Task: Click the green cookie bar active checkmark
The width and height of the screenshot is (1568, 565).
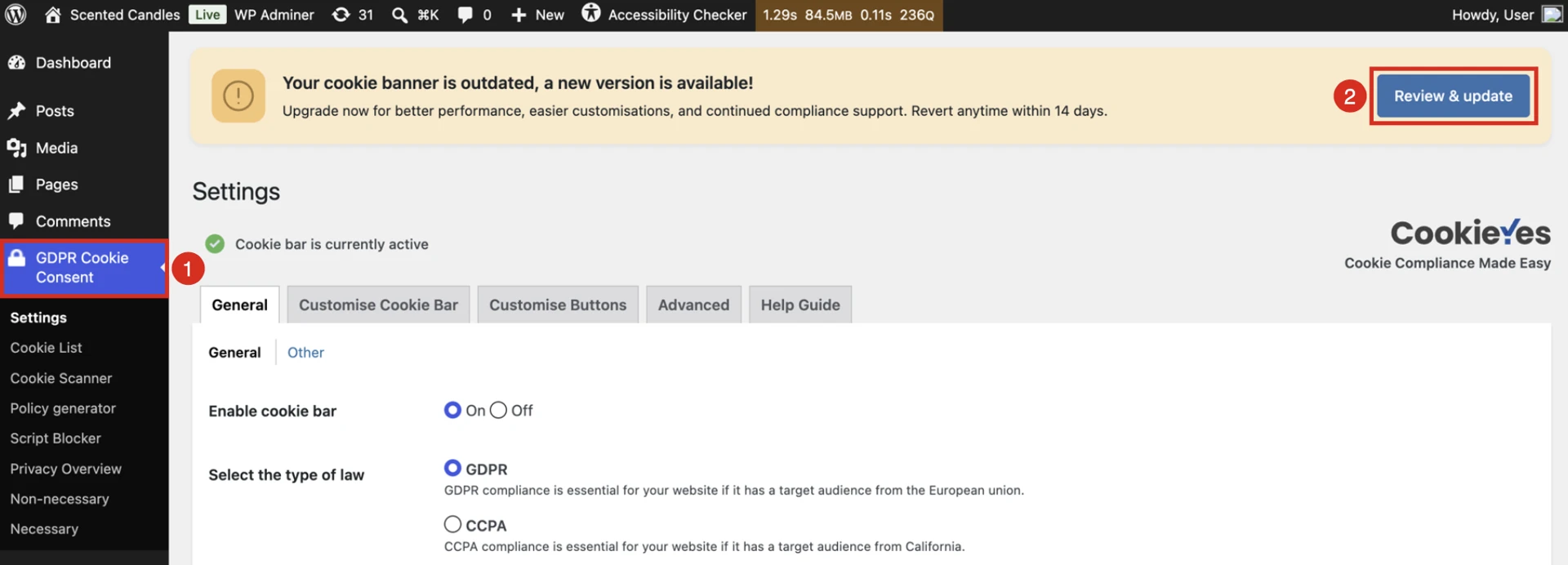Action: pos(215,244)
